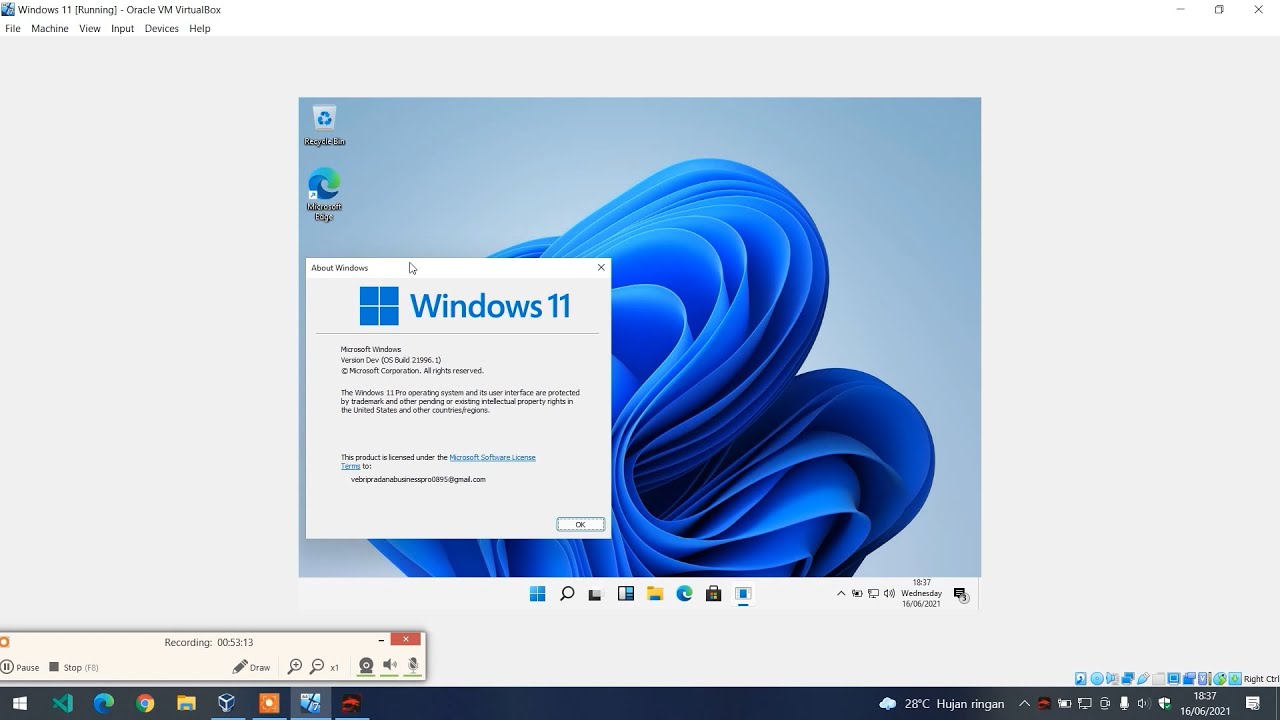Image resolution: width=1280 pixels, height=720 pixels.
Task: Open File Explorer from host taskbar
Action: coord(186,703)
